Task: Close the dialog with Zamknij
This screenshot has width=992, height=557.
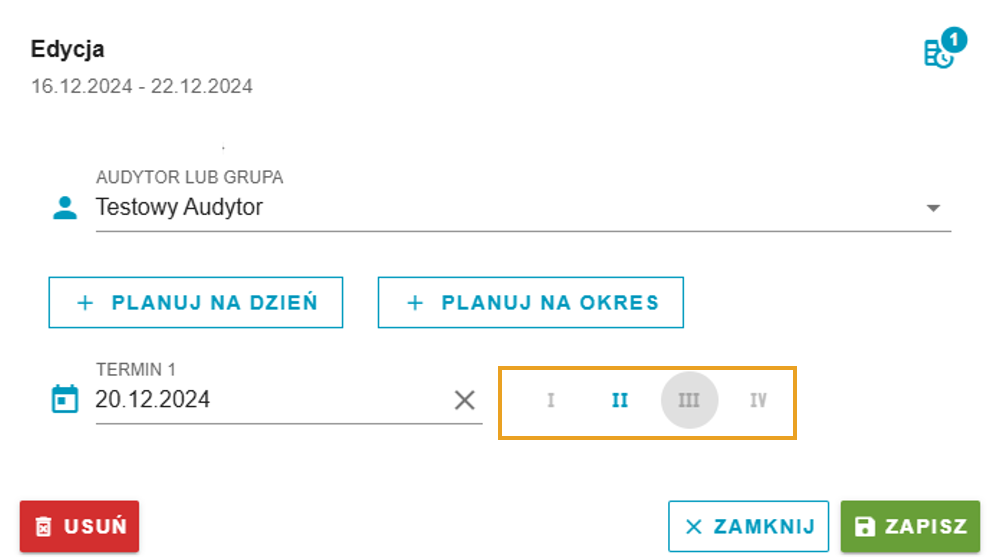Action: [748, 527]
